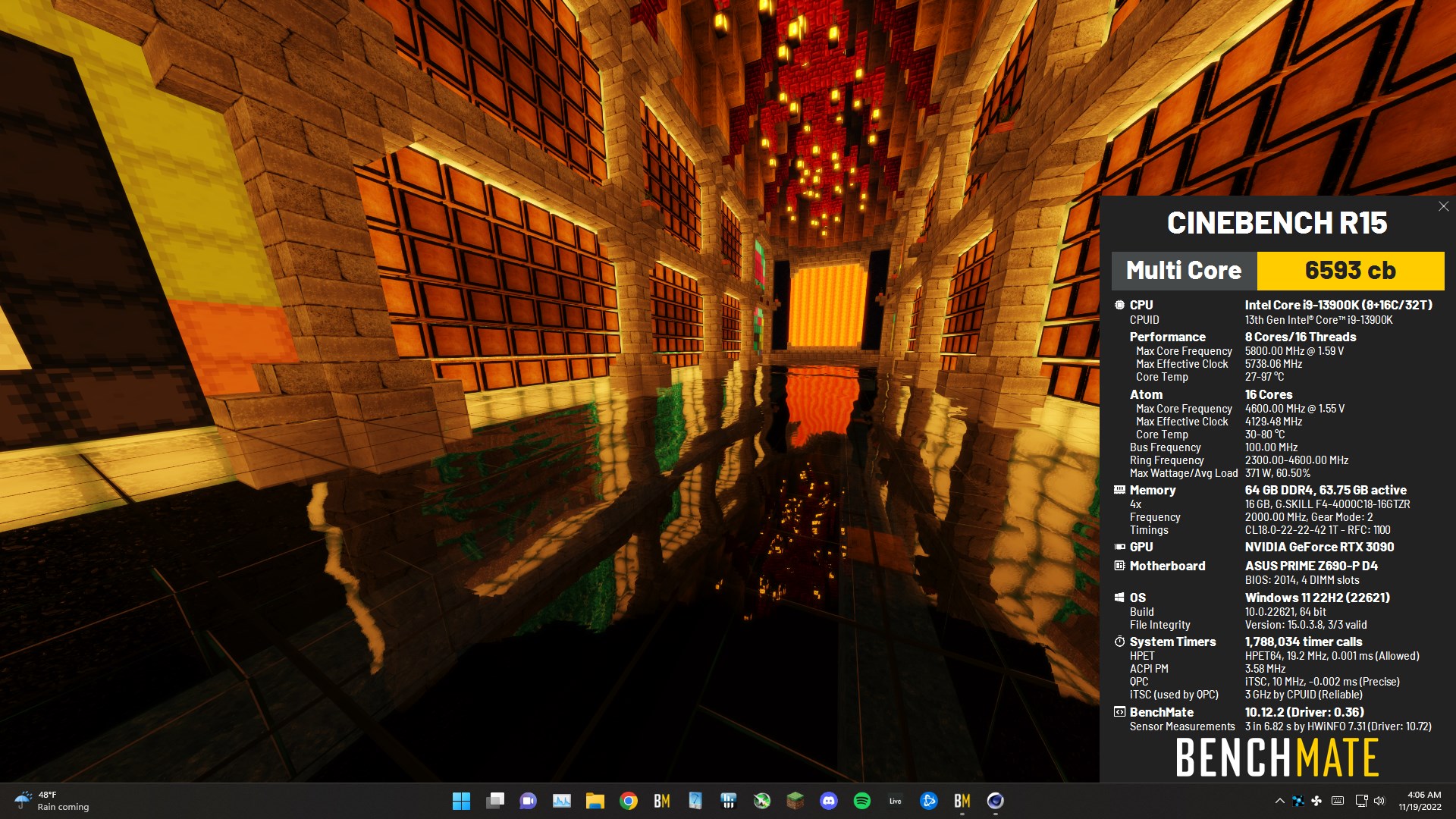
Task: Click the 27-97 °C core temp value
Action: point(1264,377)
